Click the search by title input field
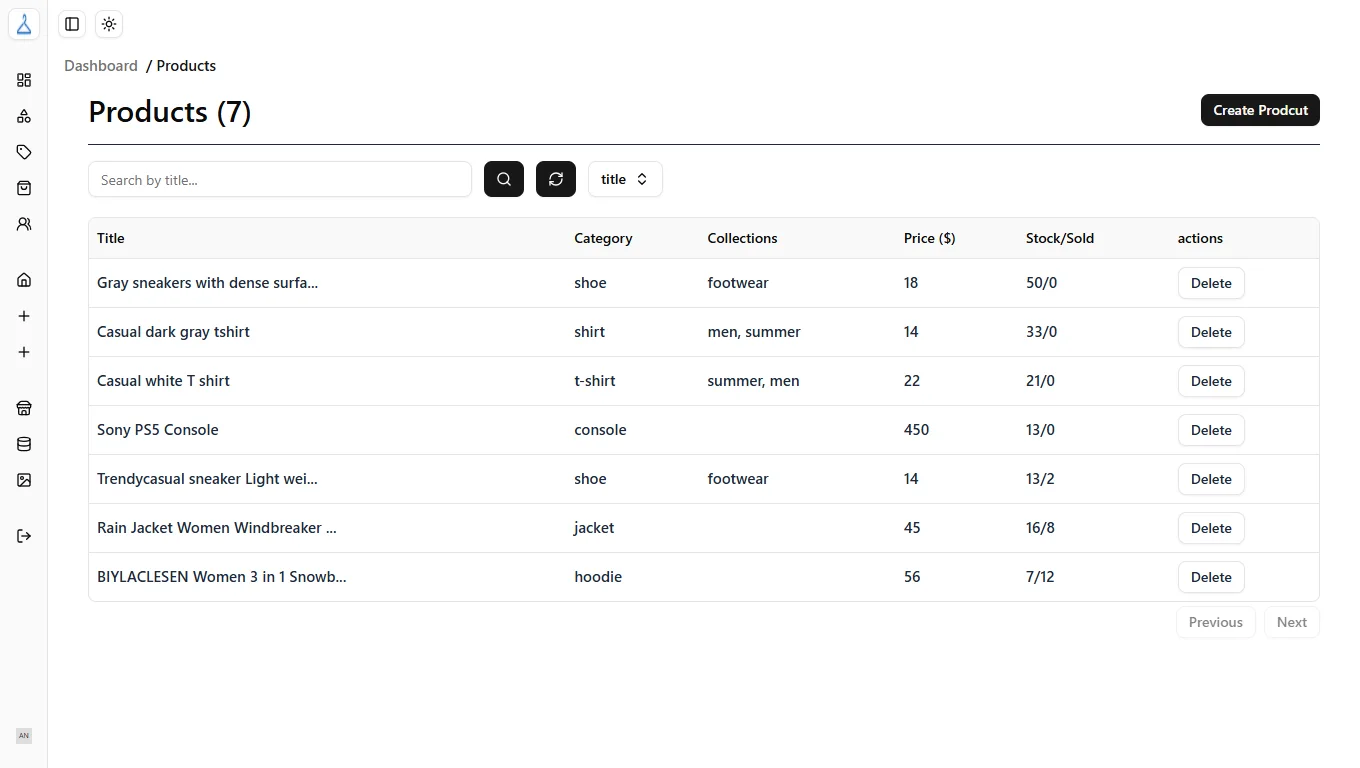The image size is (1360, 768). [280, 179]
